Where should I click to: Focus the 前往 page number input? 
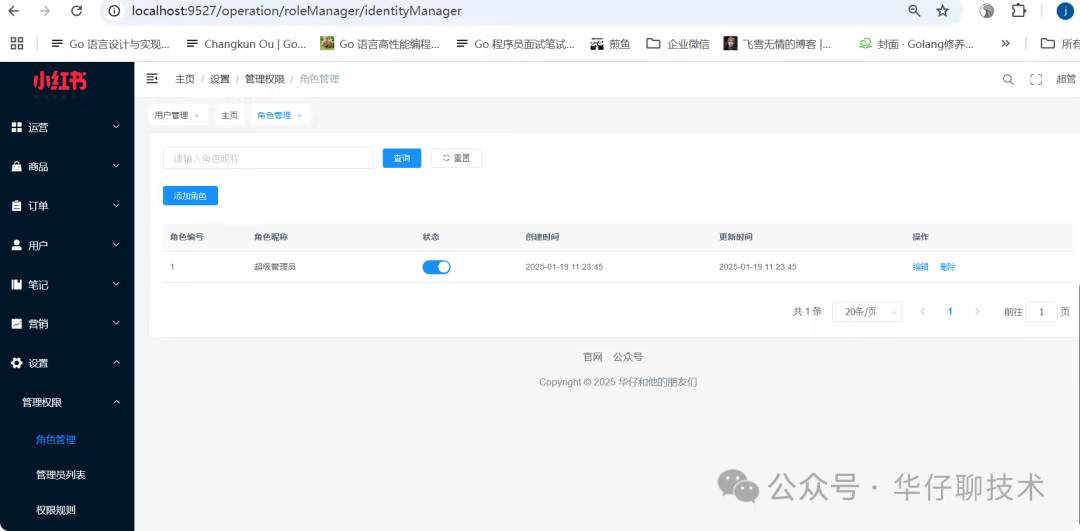pyautogui.click(x=1041, y=312)
